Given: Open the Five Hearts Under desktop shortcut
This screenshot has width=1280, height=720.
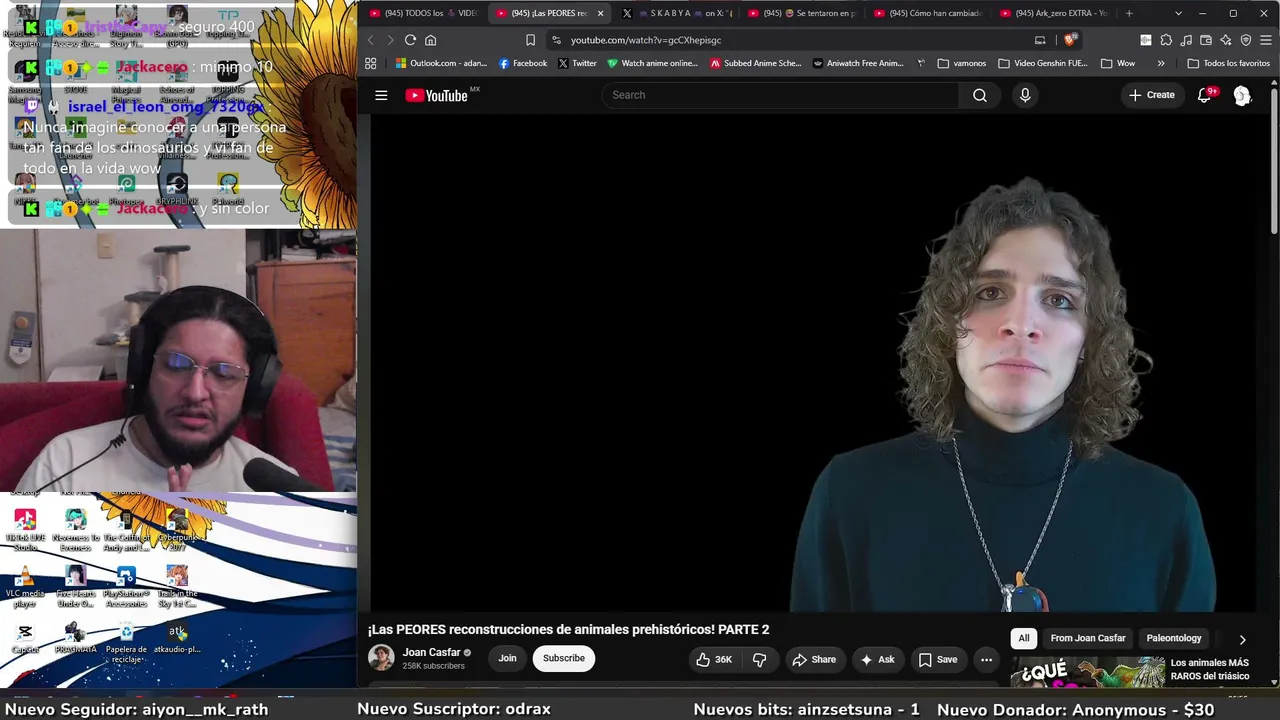Looking at the screenshot, I should point(75,587).
